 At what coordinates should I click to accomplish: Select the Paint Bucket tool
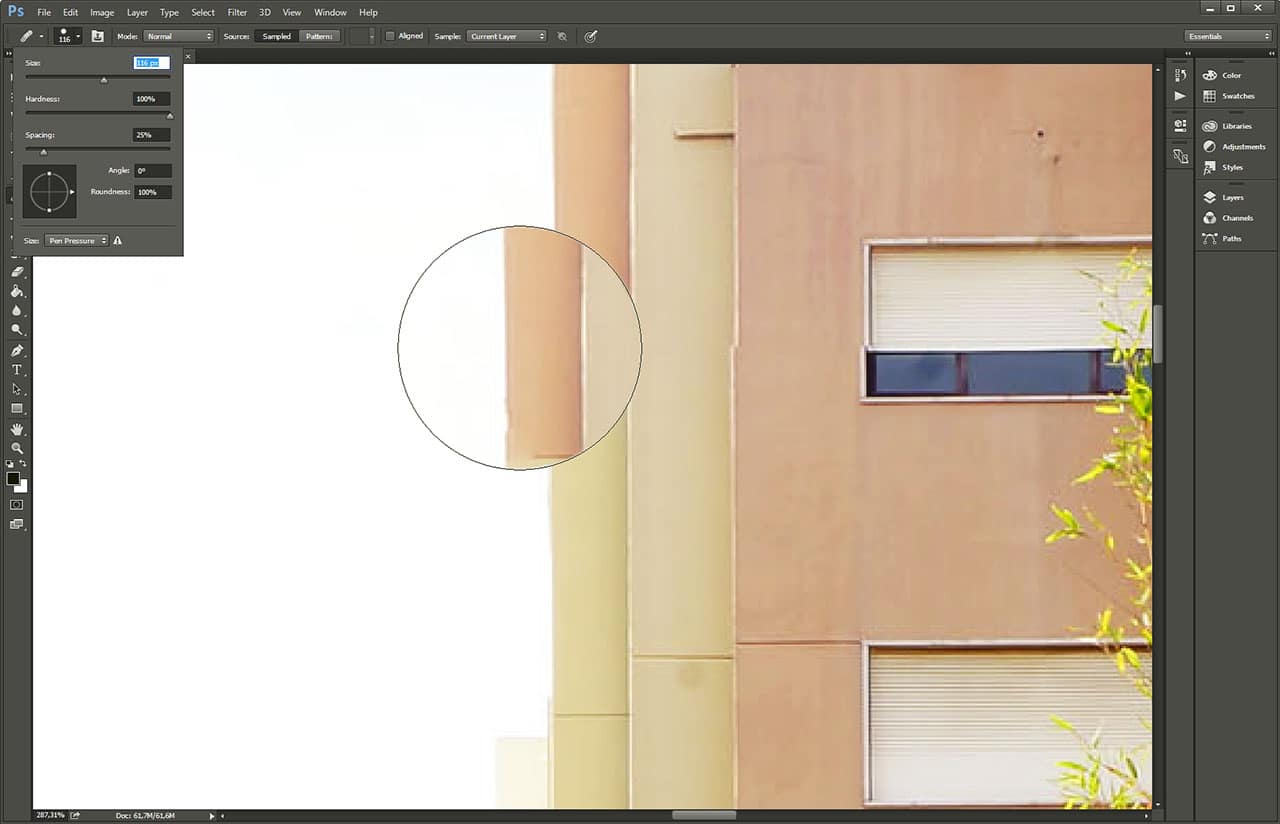click(x=16, y=291)
